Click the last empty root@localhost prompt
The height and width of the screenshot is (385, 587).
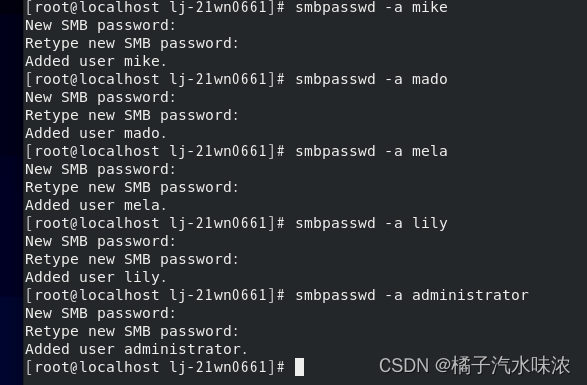click(155, 367)
